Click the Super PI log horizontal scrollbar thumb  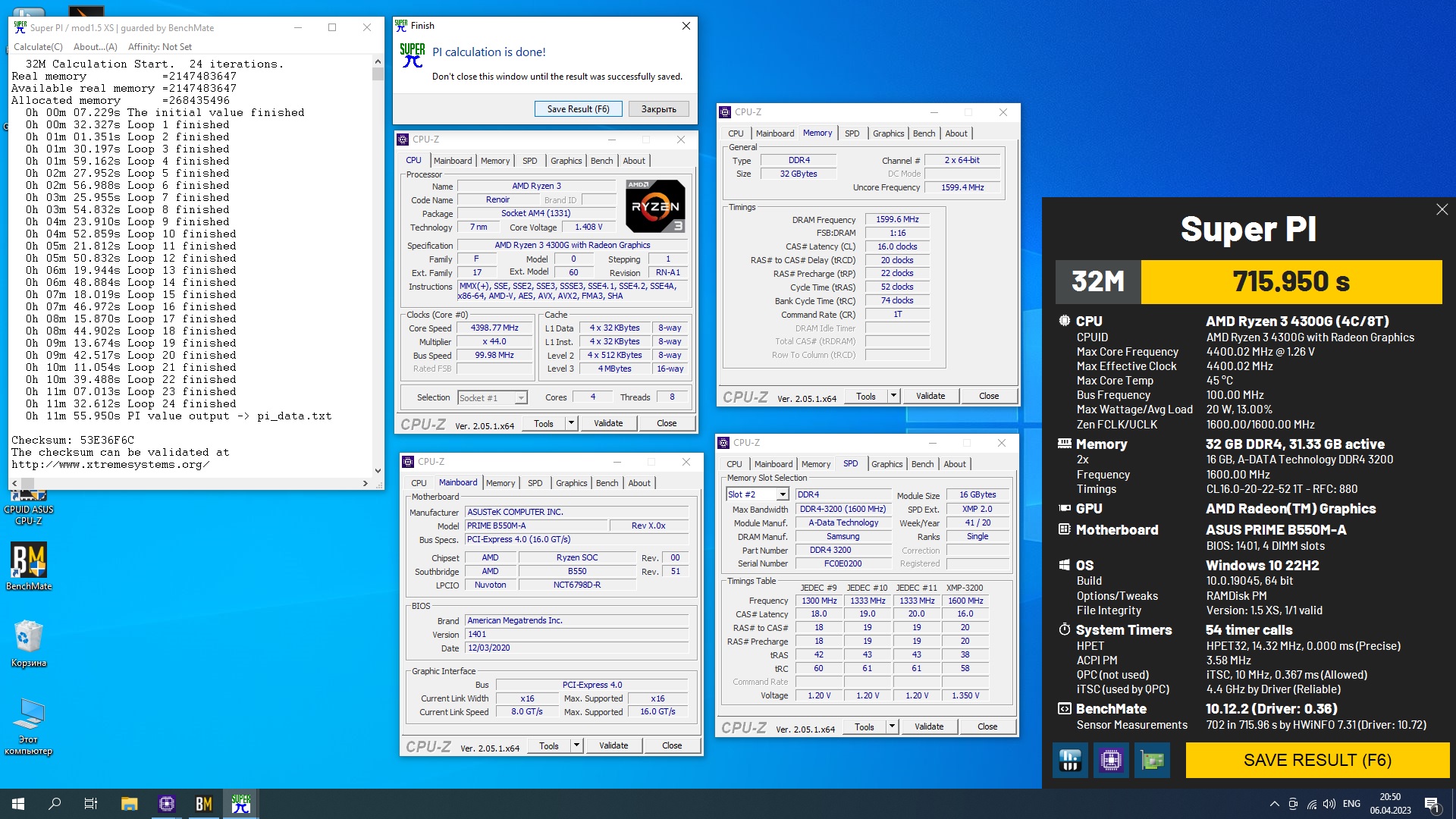pyautogui.click(x=27, y=483)
